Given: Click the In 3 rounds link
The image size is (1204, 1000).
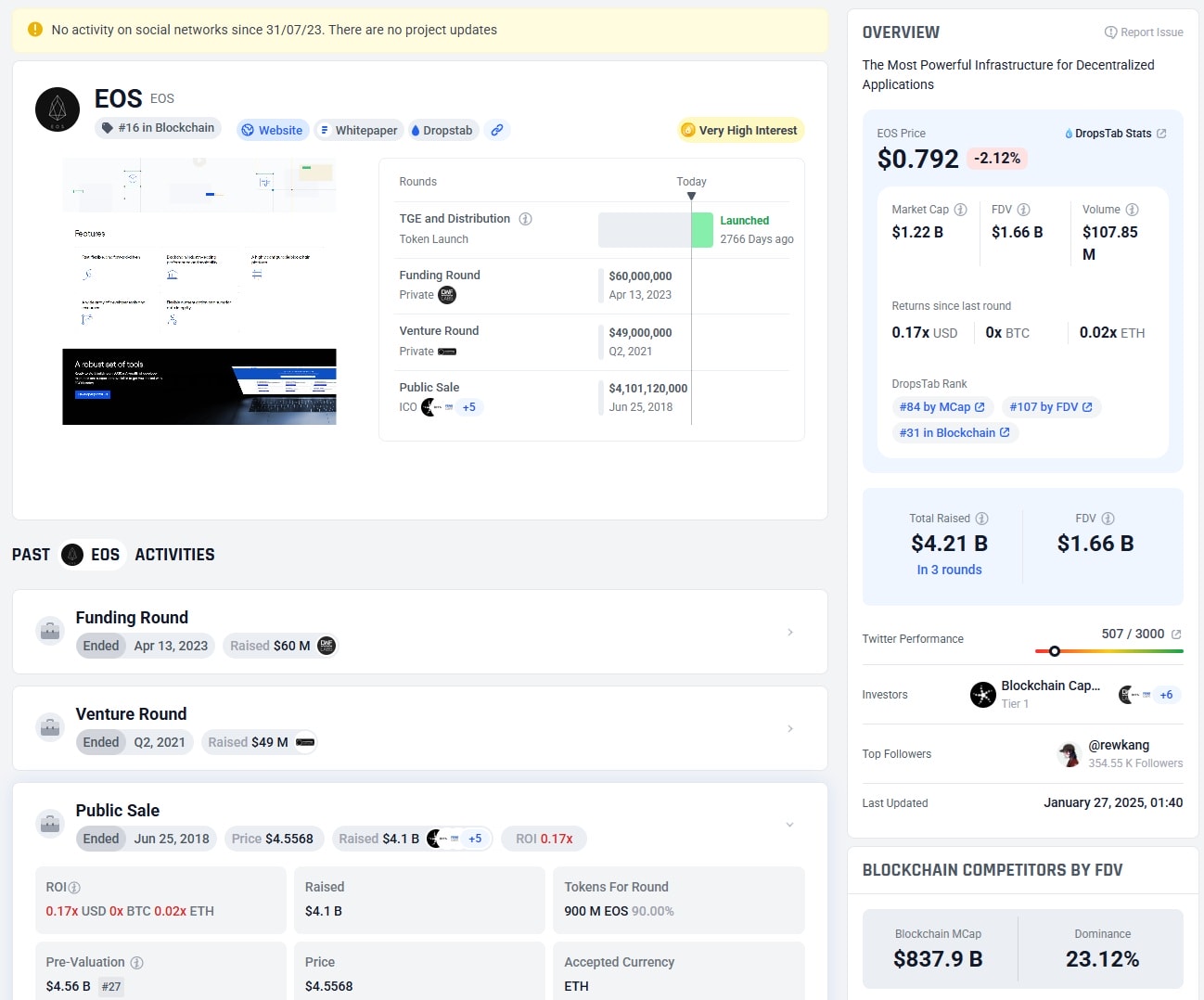Looking at the screenshot, I should click(x=949, y=570).
